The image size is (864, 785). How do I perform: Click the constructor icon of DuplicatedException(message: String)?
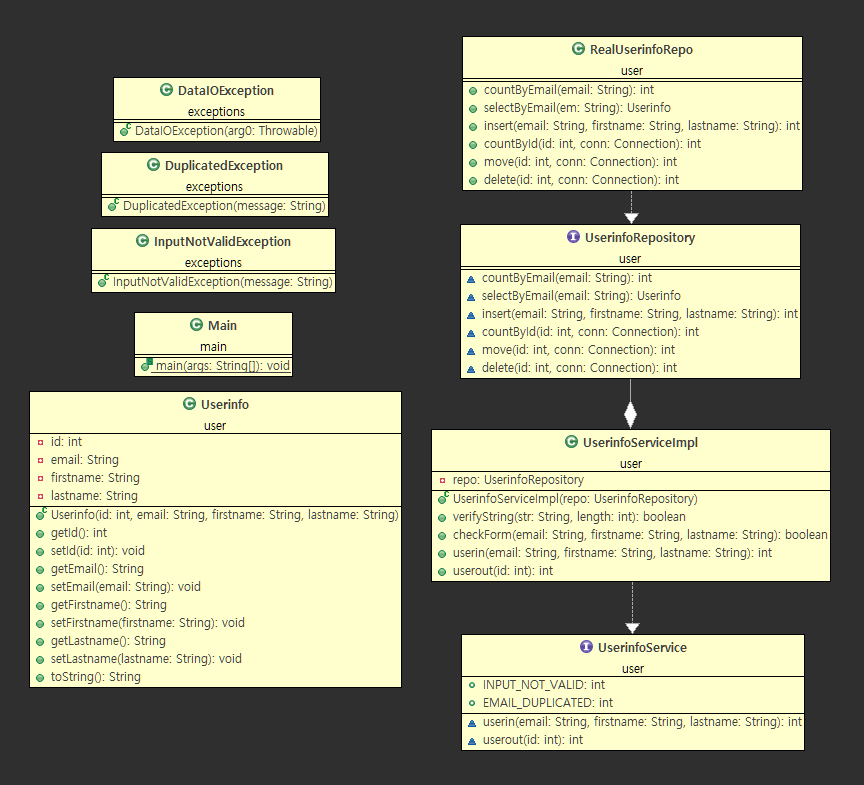coord(113,205)
